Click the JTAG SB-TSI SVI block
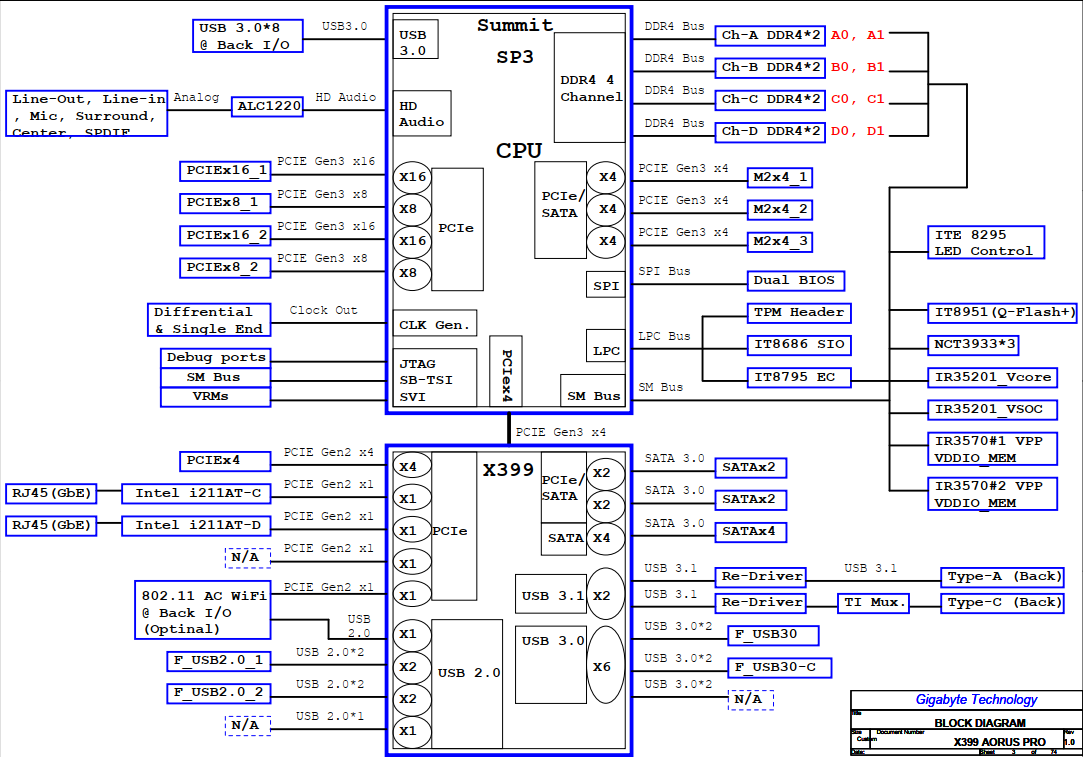Image resolution: width=1083 pixels, height=757 pixels. pyautogui.click(x=434, y=378)
